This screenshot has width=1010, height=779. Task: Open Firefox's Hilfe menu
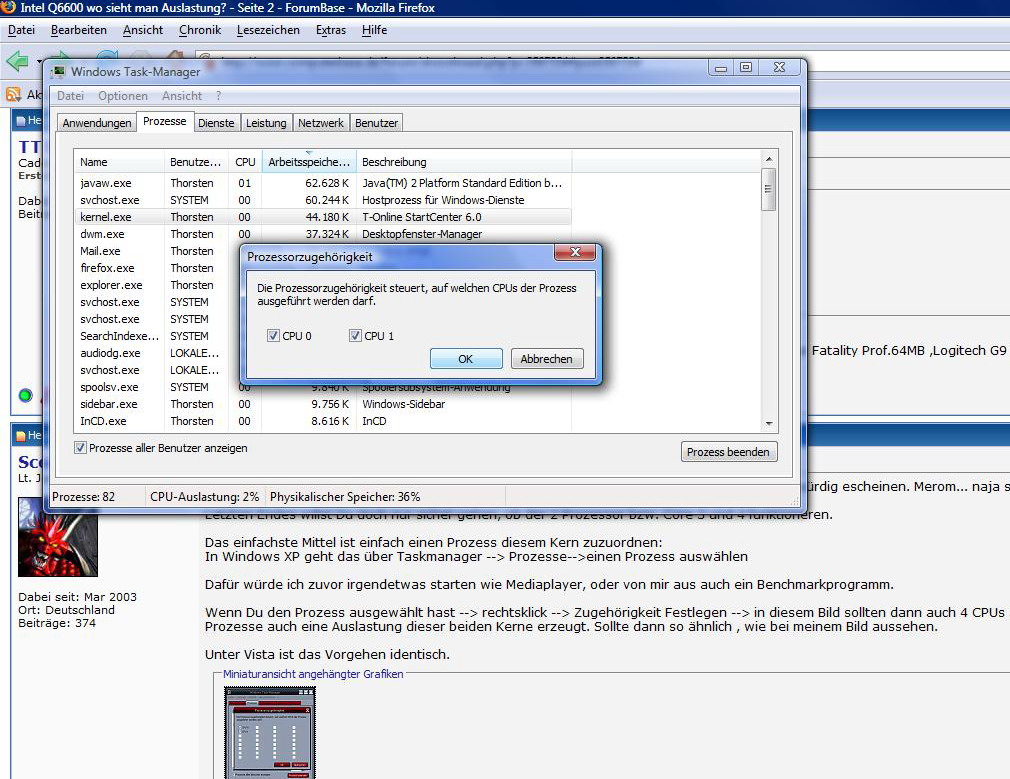pos(374,30)
